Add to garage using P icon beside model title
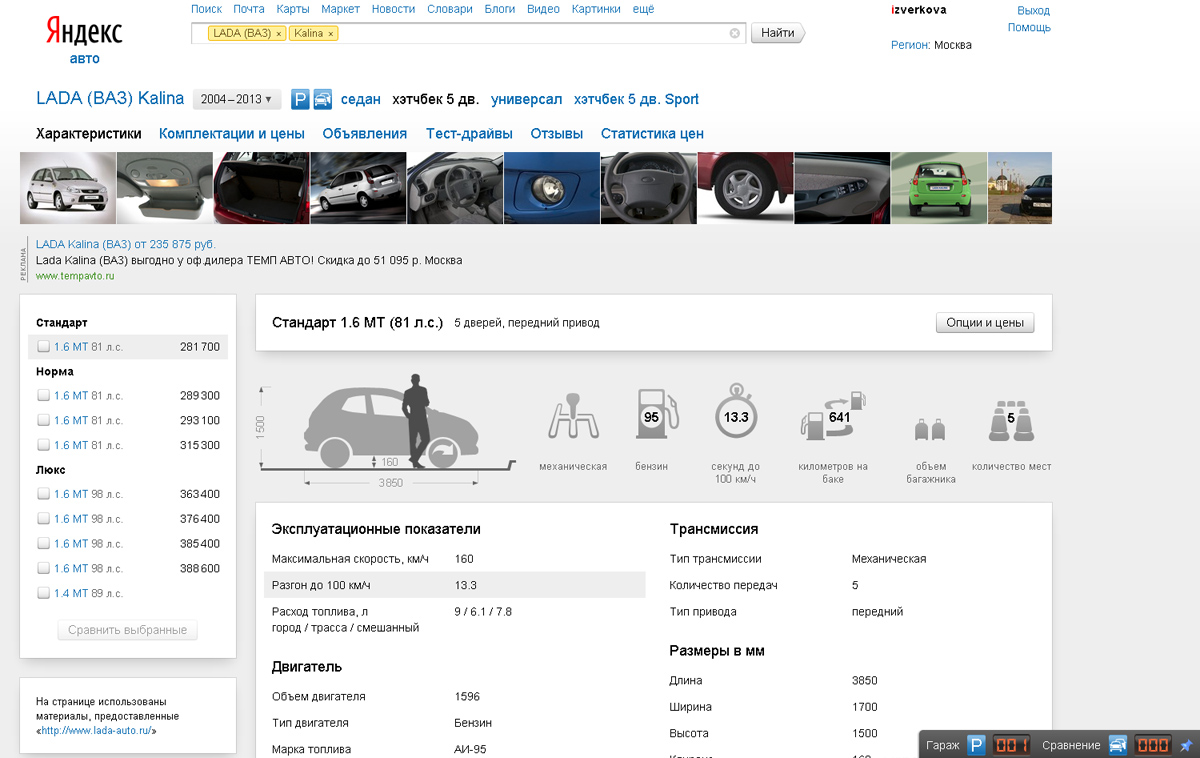Screen dimensions: 1200x758 [300, 100]
